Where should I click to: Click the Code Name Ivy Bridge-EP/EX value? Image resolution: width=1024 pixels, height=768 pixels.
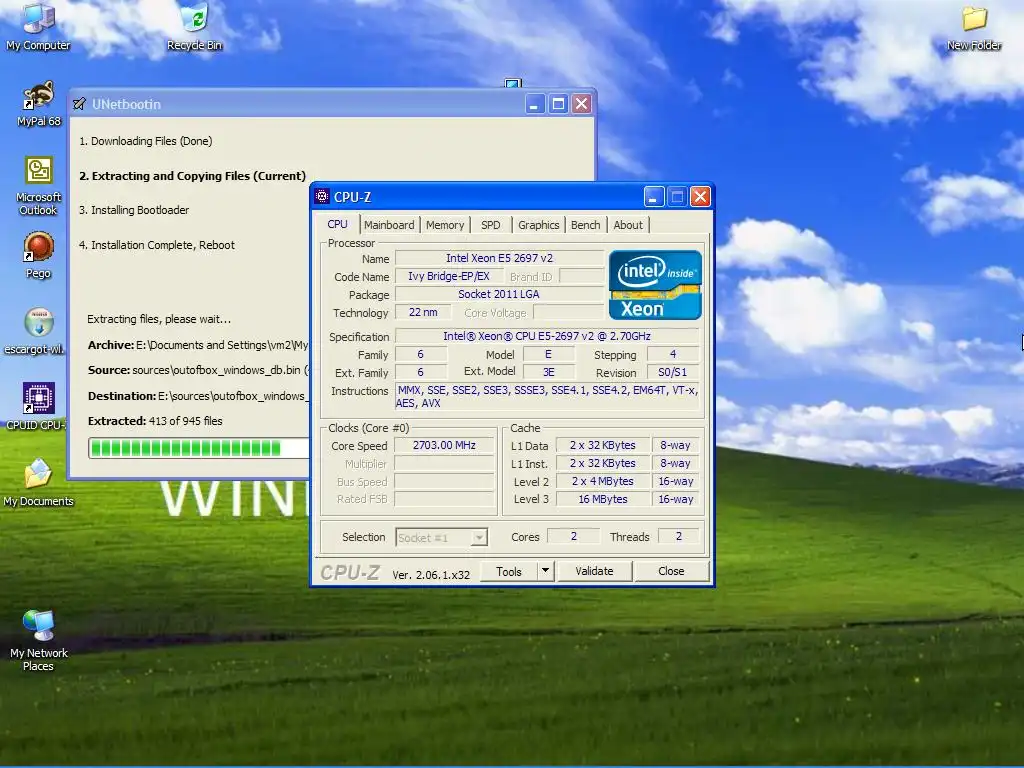(x=449, y=276)
